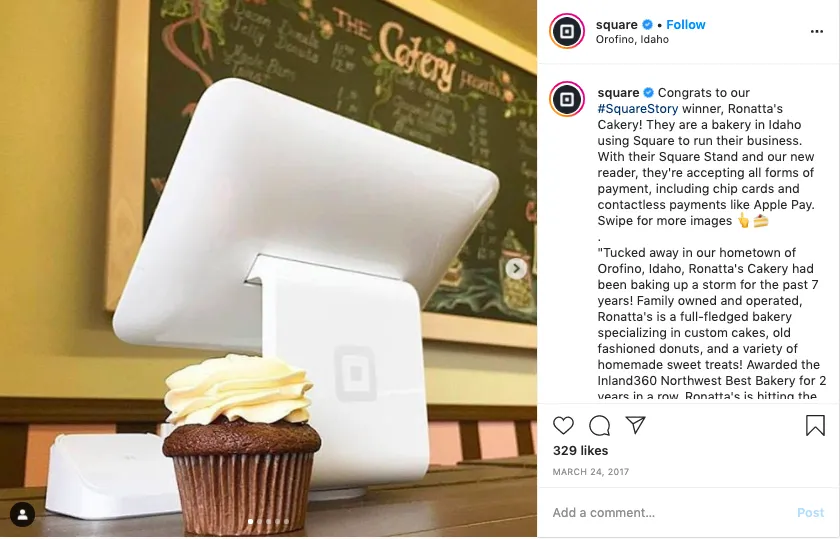Focus the Add a comment field

[670, 513]
